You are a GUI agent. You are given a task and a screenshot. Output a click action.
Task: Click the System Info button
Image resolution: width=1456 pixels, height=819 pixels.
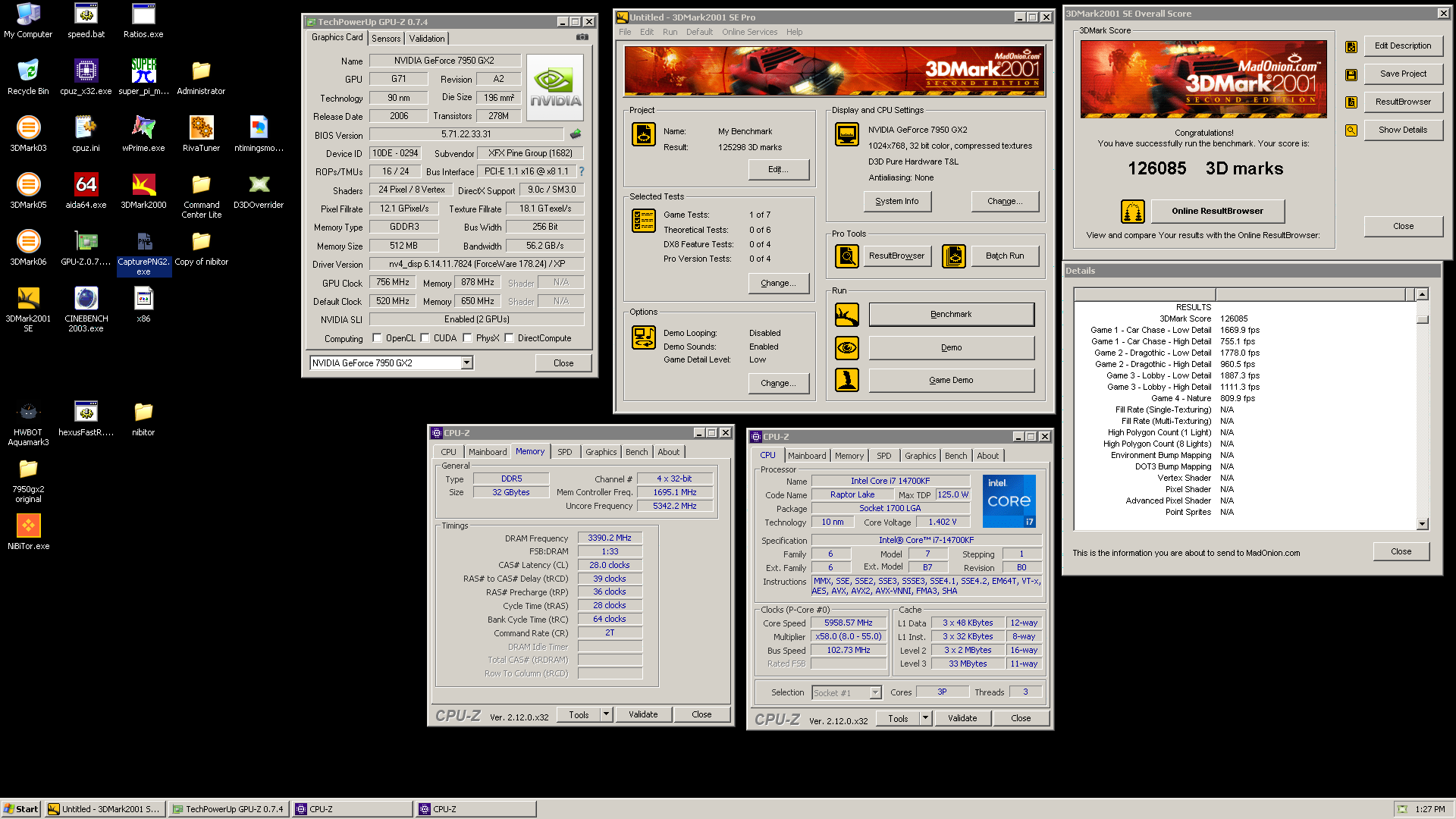click(x=897, y=202)
